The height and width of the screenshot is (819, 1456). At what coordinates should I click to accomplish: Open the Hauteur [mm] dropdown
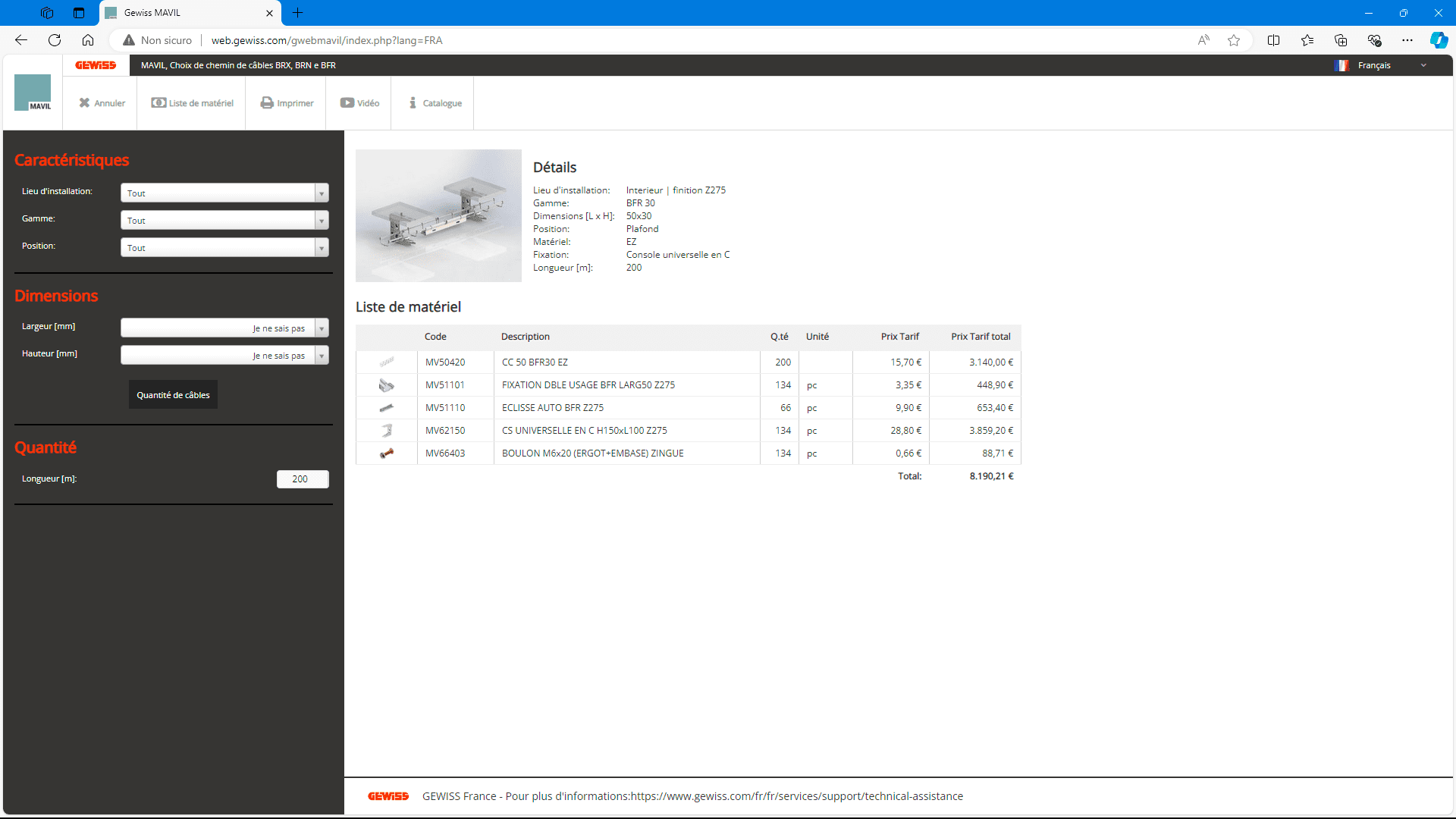click(224, 355)
